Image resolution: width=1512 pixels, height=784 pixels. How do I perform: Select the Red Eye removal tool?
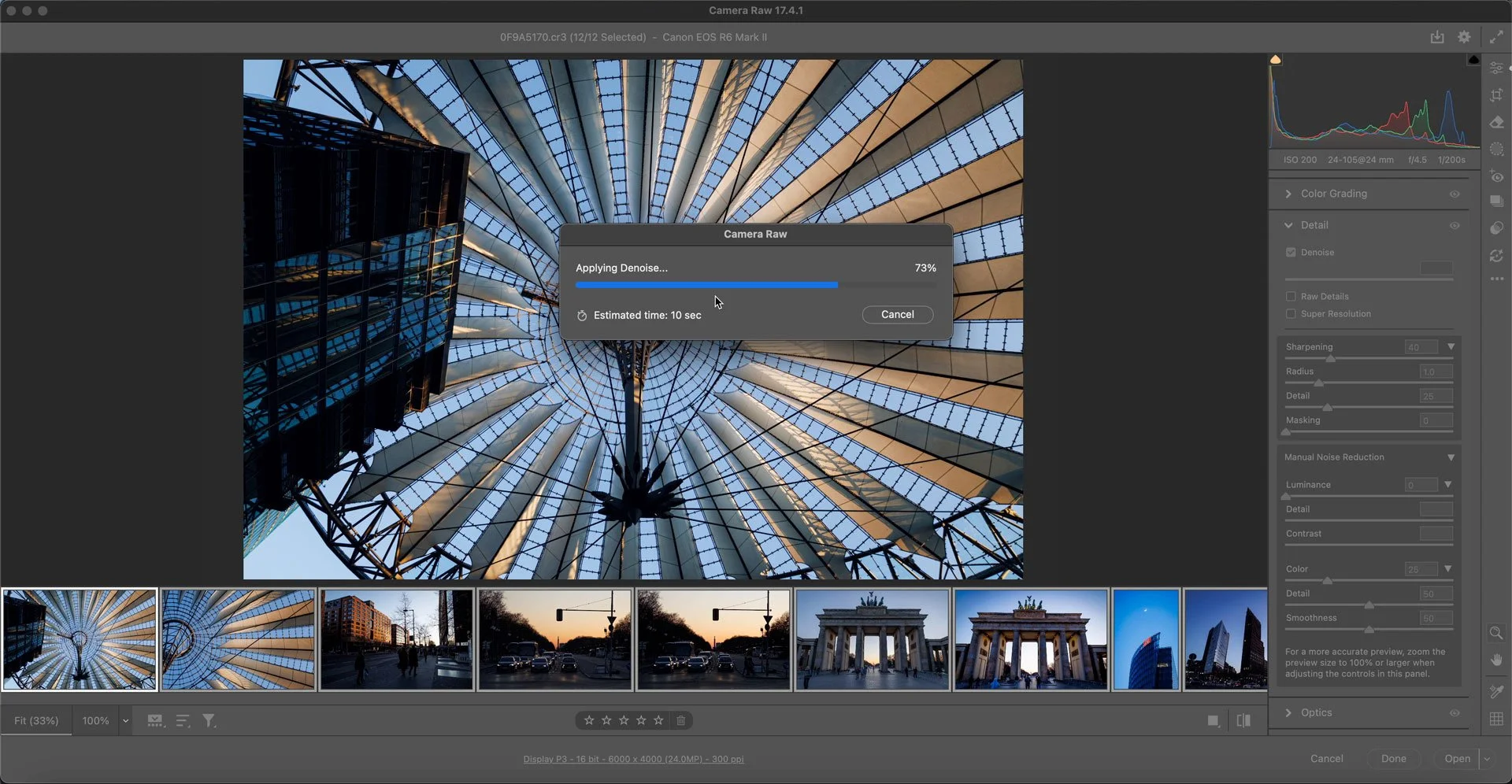pos(1496,176)
